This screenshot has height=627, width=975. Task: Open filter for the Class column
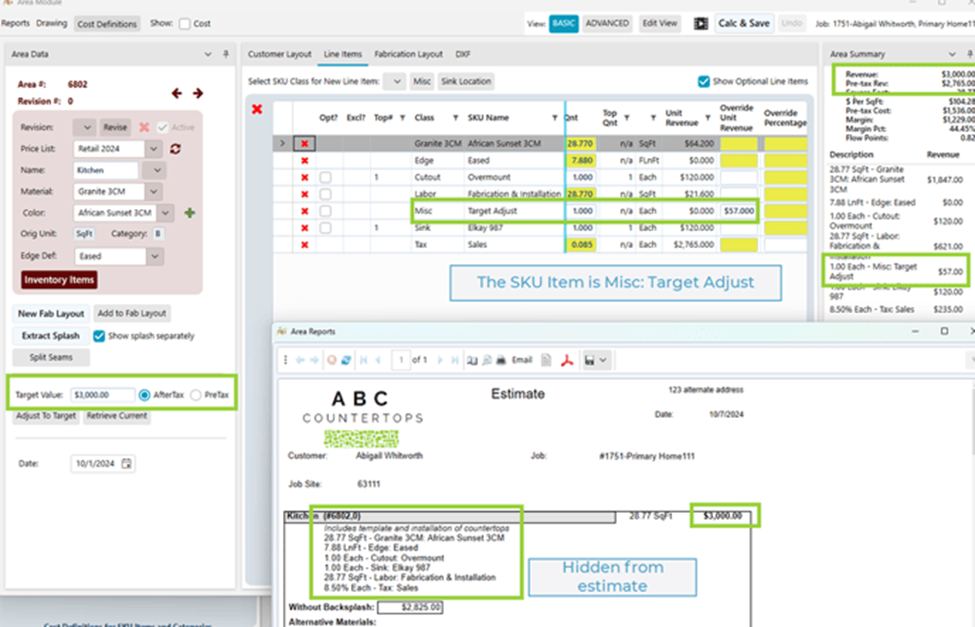456,118
